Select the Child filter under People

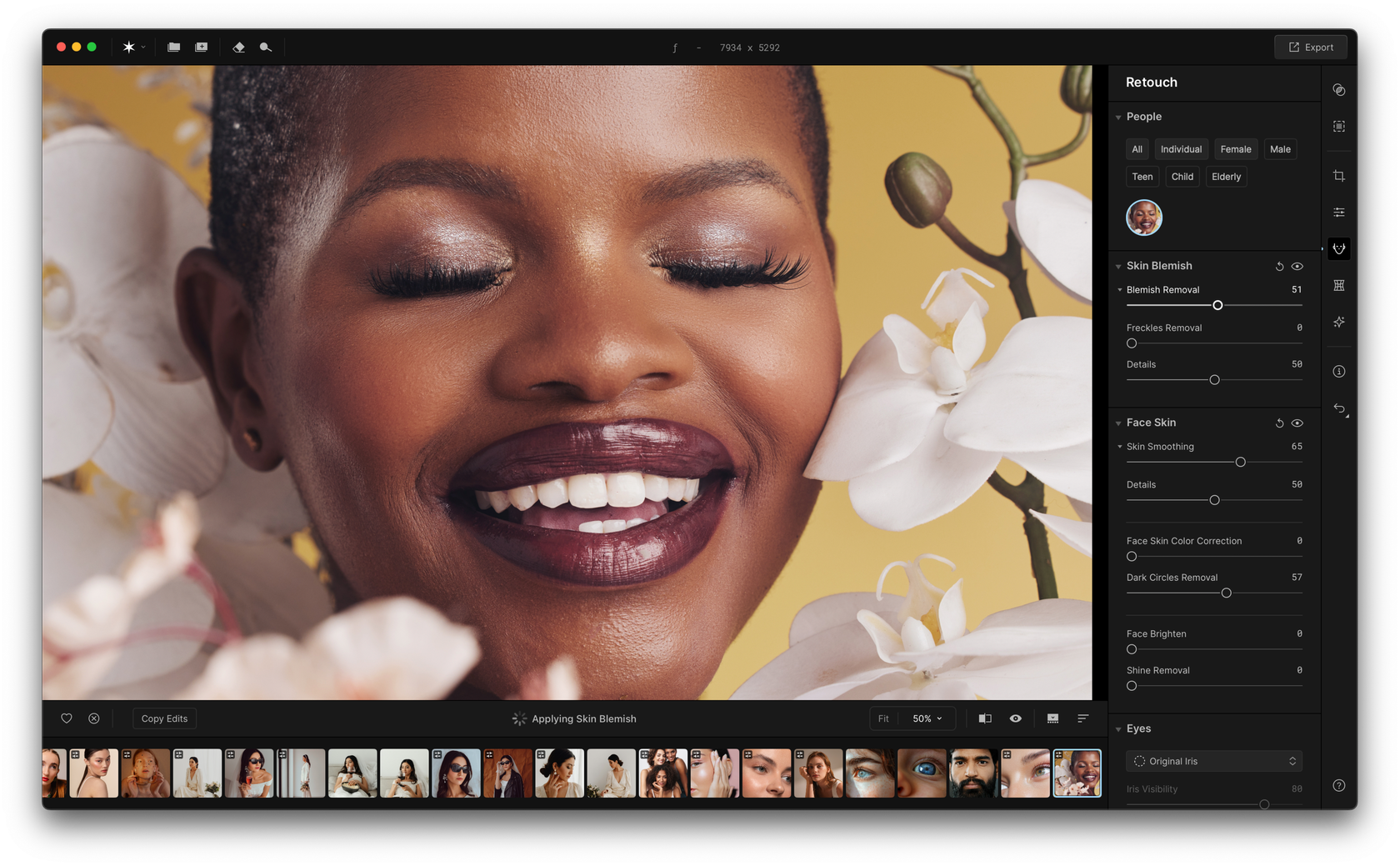click(x=1182, y=176)
